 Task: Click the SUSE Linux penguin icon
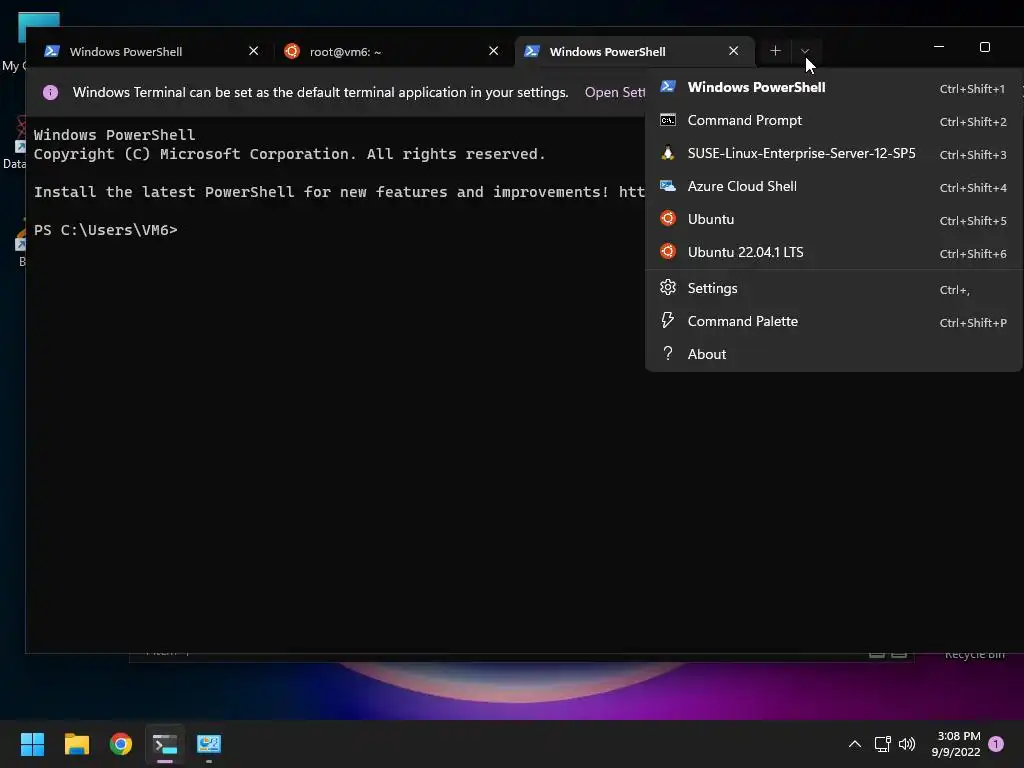pyautogui.click(x=667, y=153)
